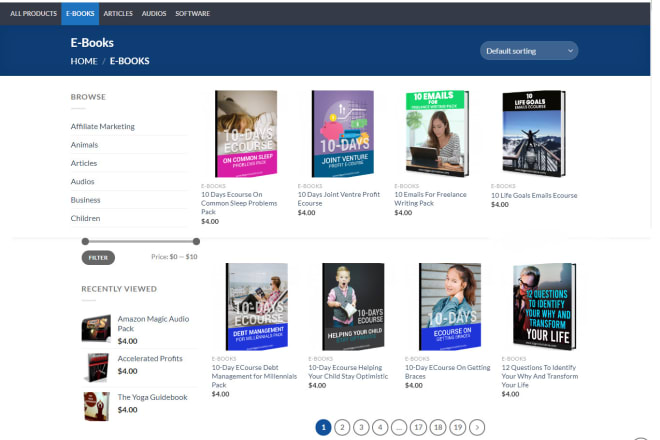
Task: Browse the Articles category in sidebar
Action: click(x=84, y=163)
